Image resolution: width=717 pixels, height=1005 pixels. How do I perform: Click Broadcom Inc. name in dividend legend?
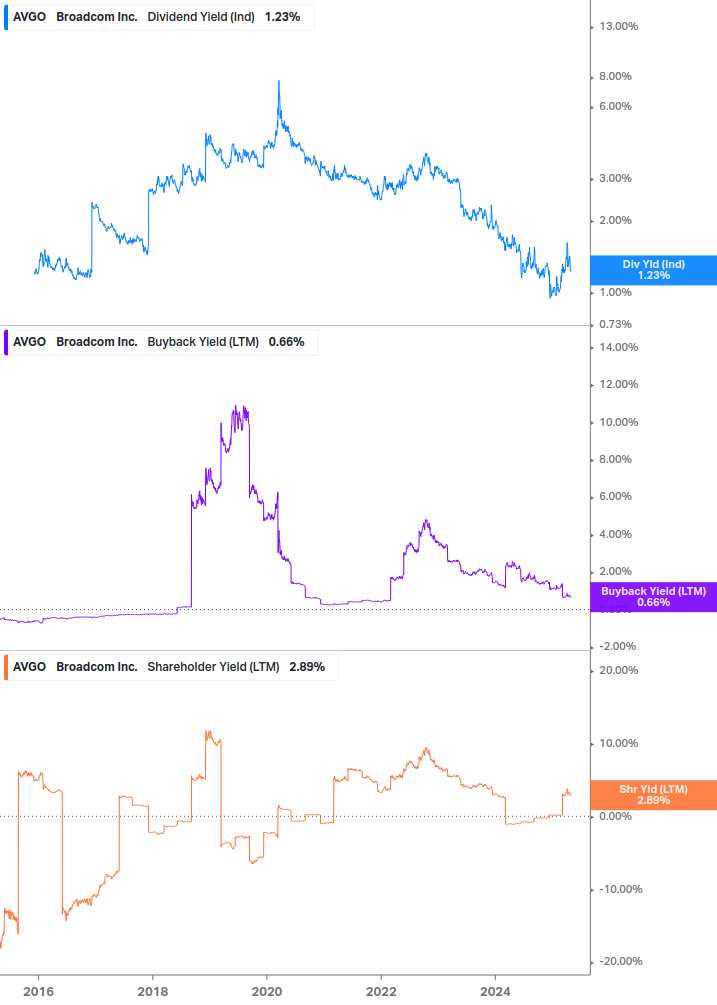coord(97,17)
